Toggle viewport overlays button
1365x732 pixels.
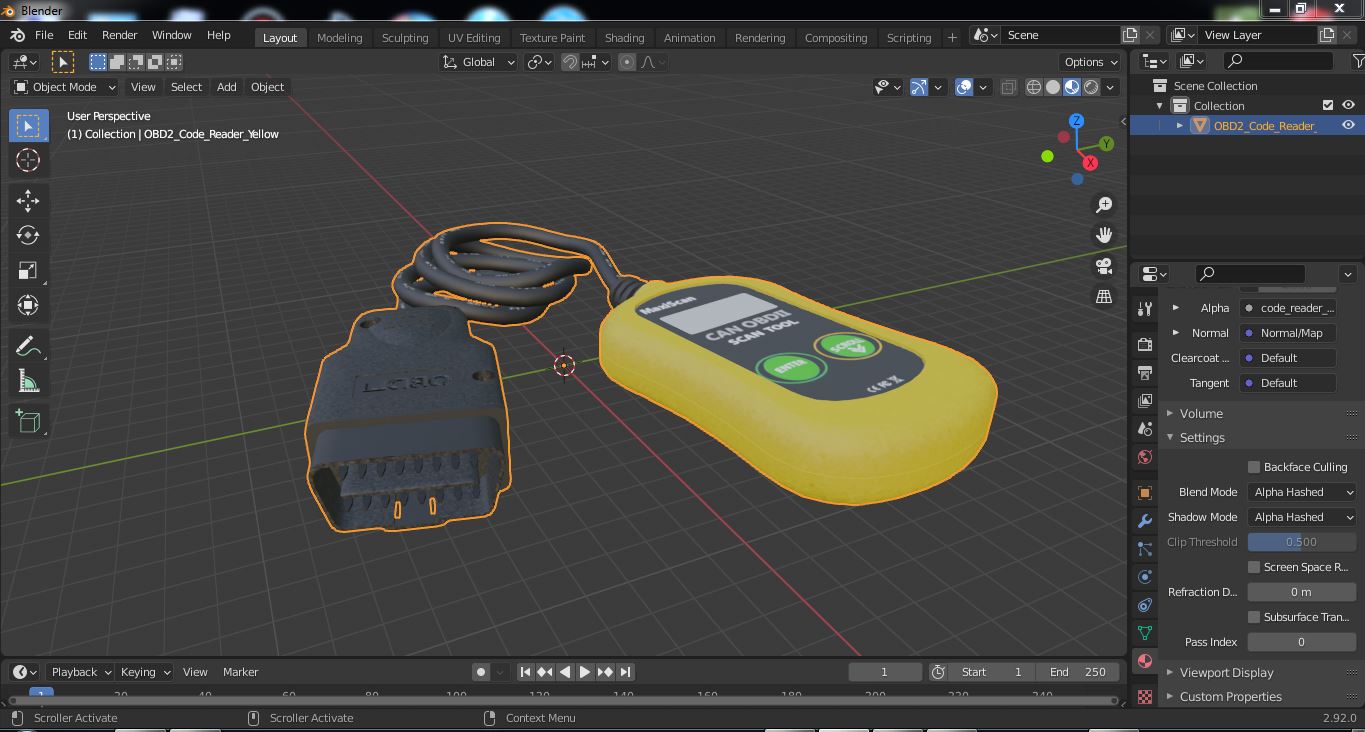[x=964, y=87]
